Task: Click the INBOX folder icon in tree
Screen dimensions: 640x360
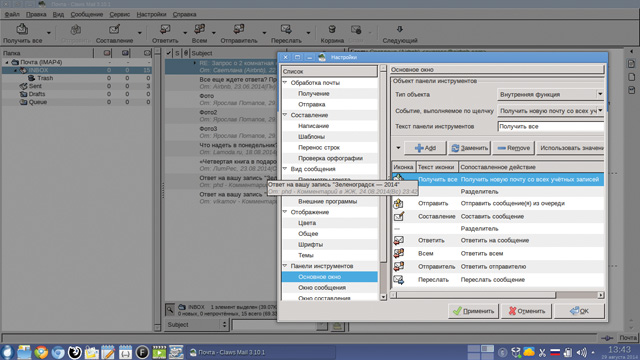Action: (23, 70)
